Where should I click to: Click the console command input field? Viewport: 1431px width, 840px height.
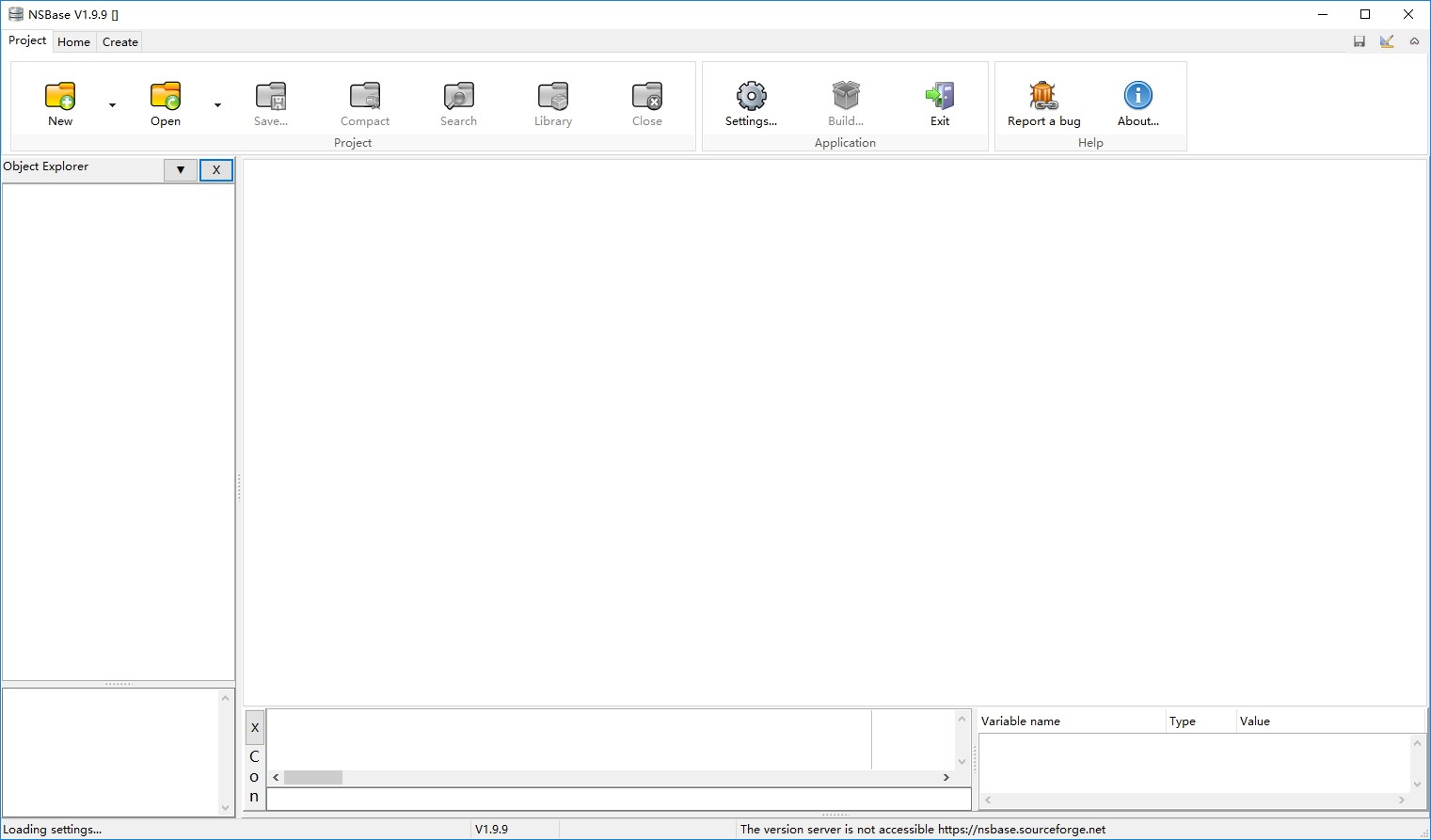619,799
